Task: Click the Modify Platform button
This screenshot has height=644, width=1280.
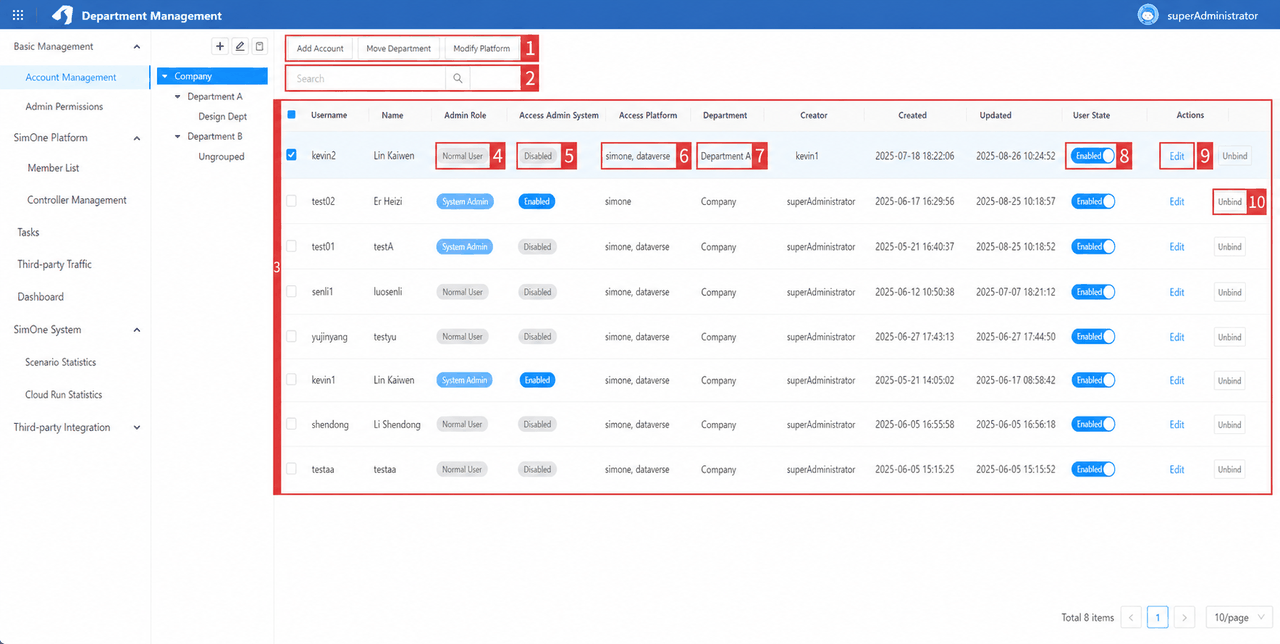Action: pos(481,48)
